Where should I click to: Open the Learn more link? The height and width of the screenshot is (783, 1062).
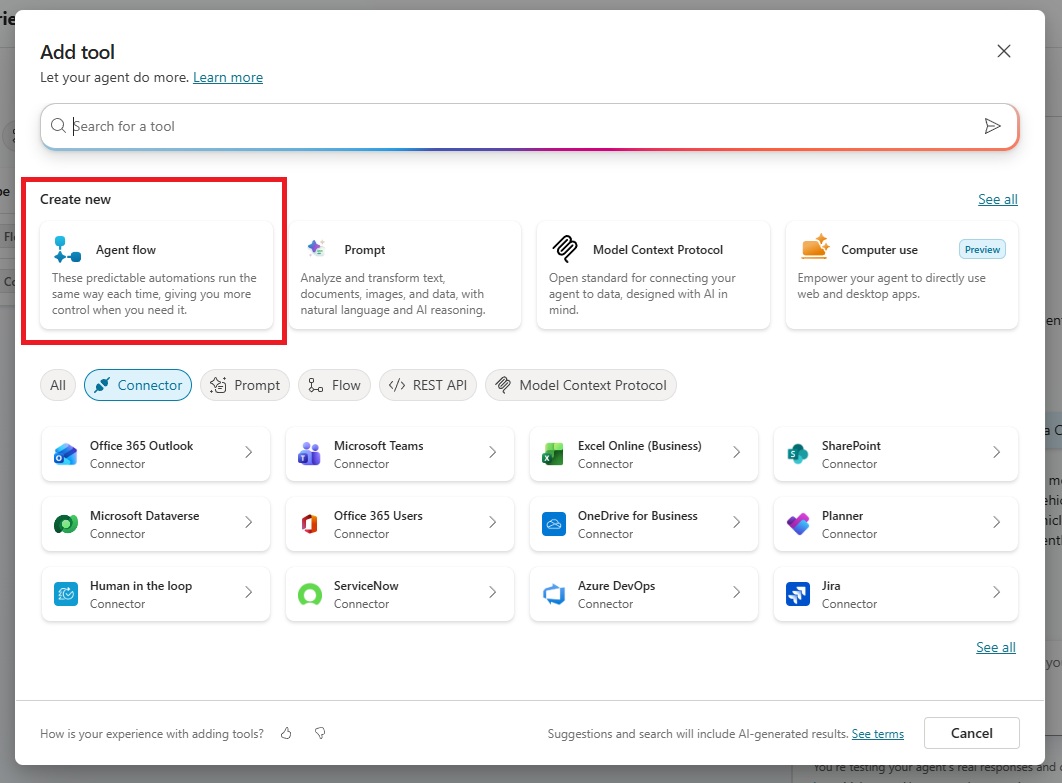[x=228, y=77]
